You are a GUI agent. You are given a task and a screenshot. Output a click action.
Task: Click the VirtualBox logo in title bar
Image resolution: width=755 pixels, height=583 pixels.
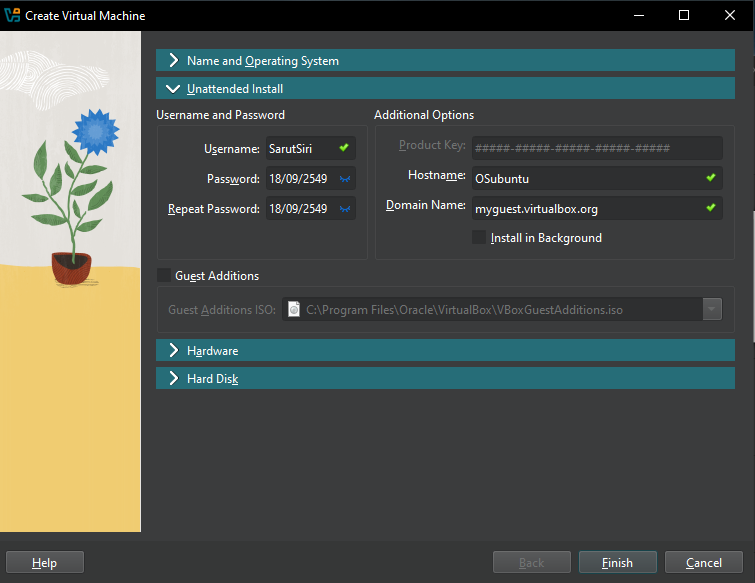[x=12, y=15]
